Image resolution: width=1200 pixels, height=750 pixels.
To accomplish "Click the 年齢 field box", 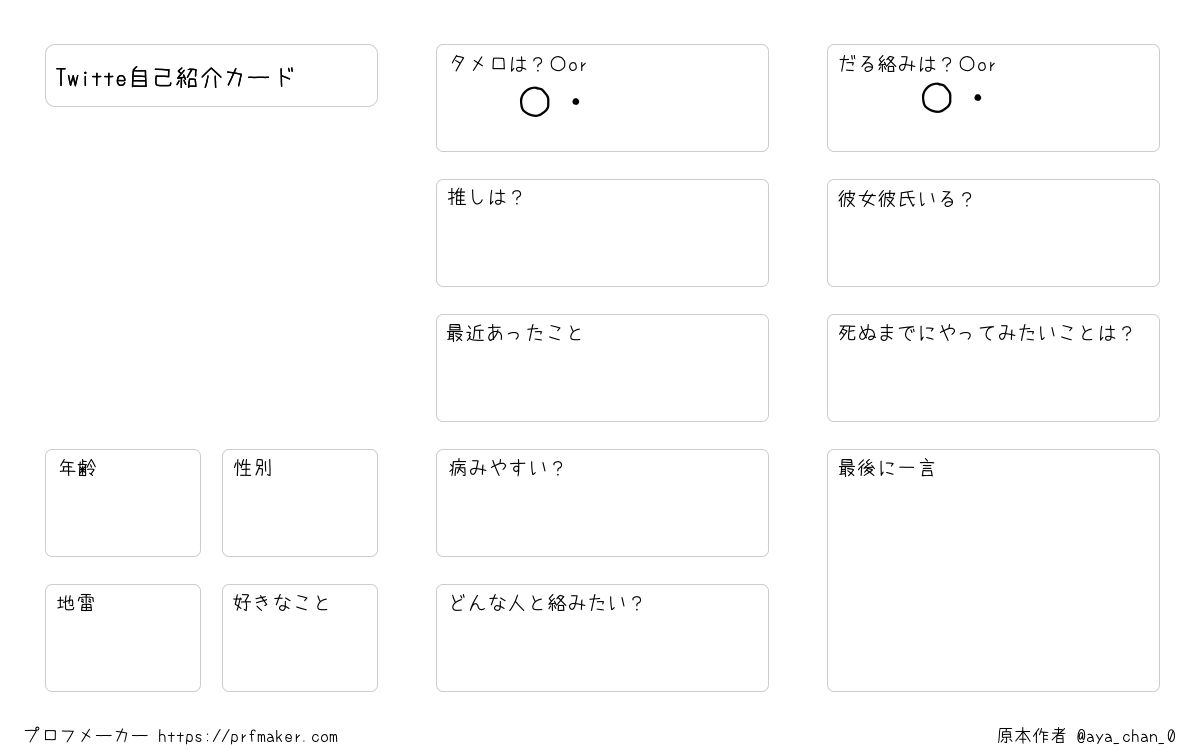I will coord(123,503).
